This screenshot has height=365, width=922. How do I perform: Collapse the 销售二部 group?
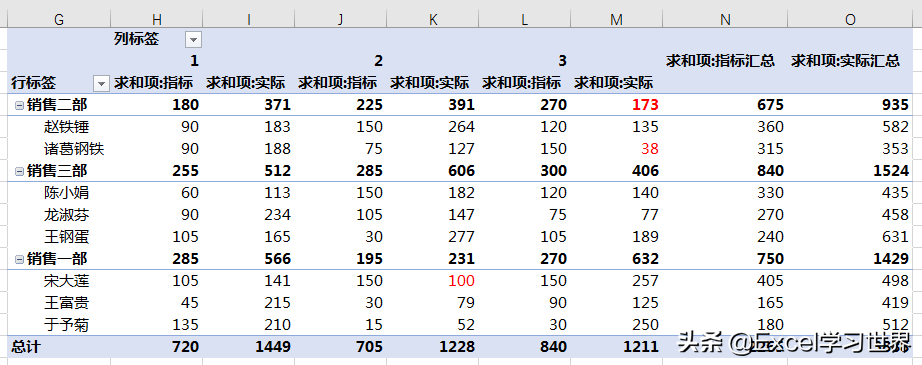coord(19,105)
